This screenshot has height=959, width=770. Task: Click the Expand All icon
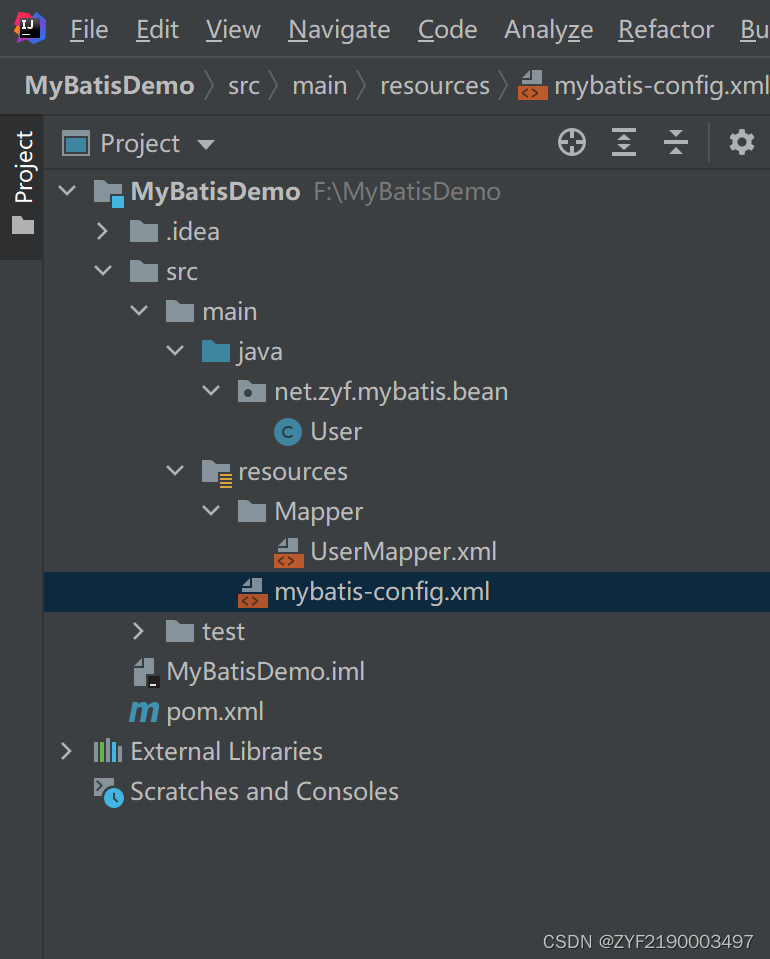[624, 143]
